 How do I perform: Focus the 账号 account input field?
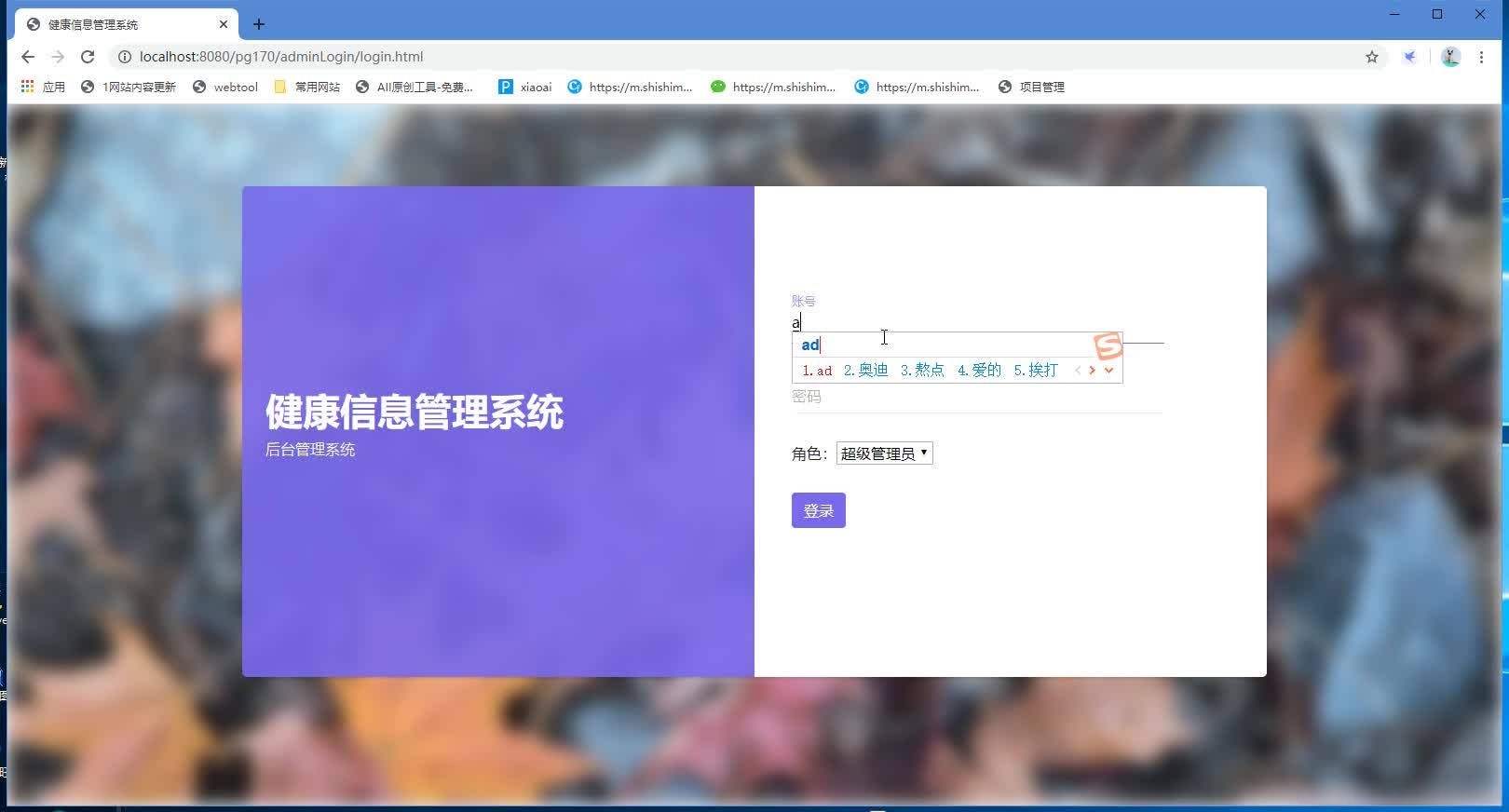978,323
